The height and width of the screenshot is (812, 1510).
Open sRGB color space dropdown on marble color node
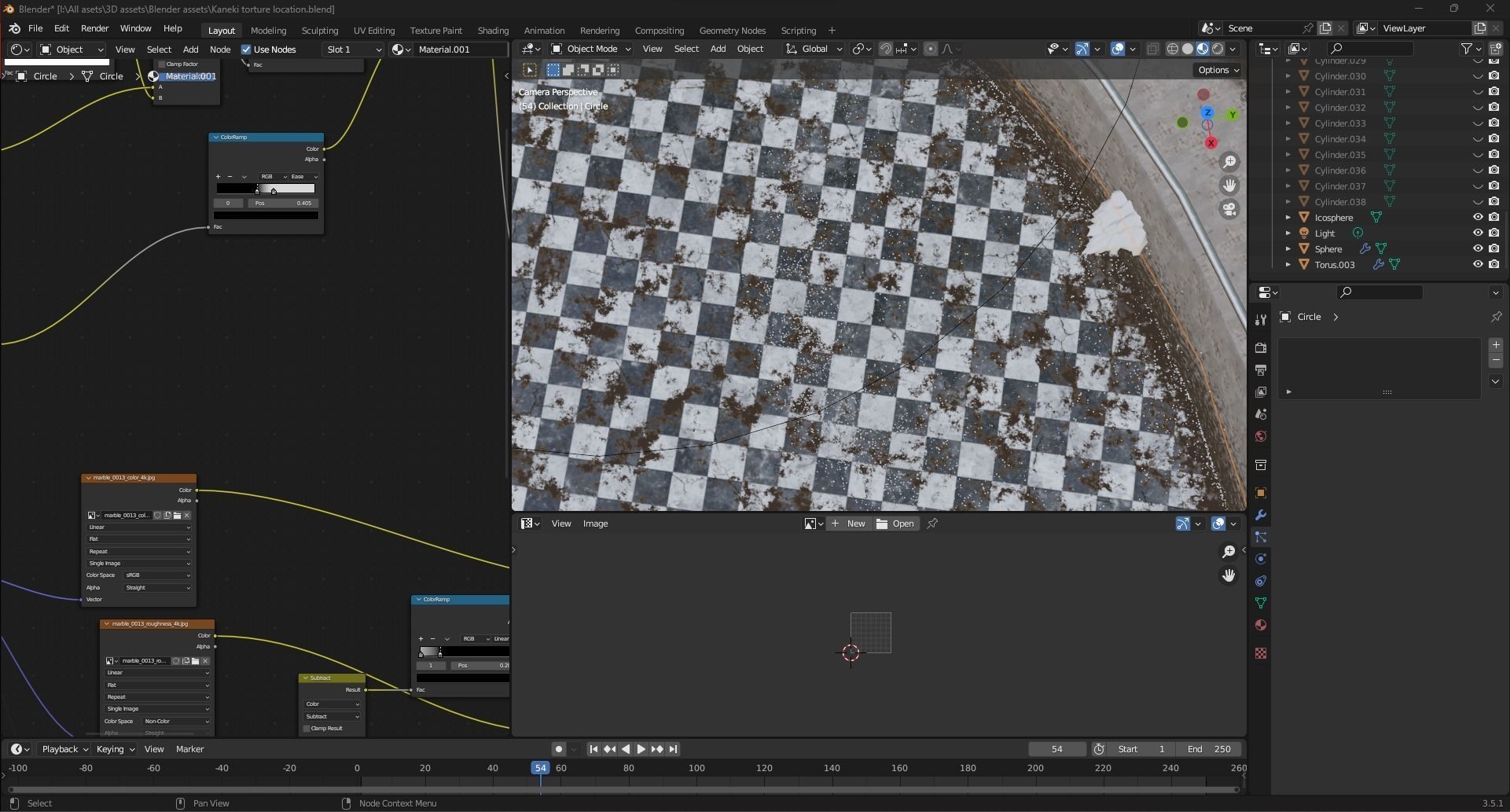pyautogui.click(x=157, y=575)
